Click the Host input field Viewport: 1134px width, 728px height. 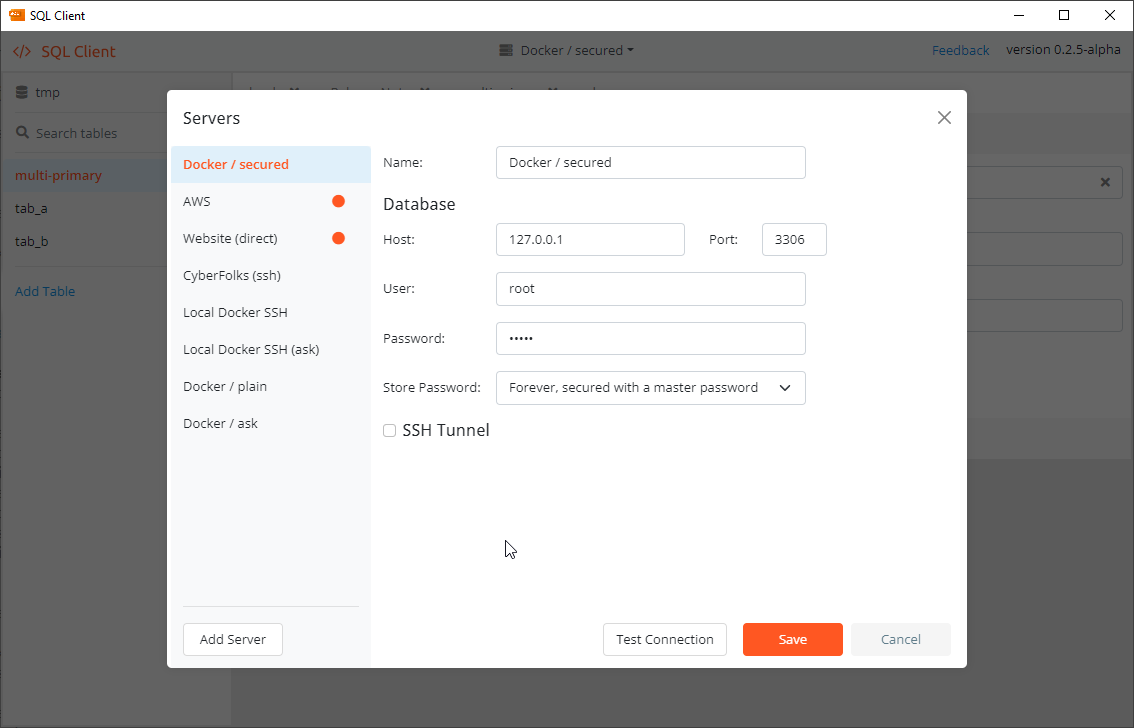pos(590,240)
